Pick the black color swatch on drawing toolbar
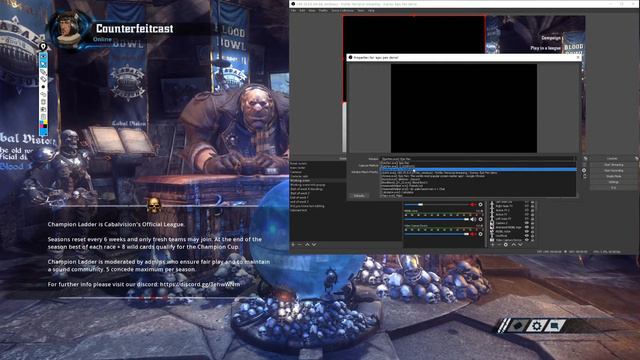Viewport: 640px width, 360px height. [x=46, y=126]
